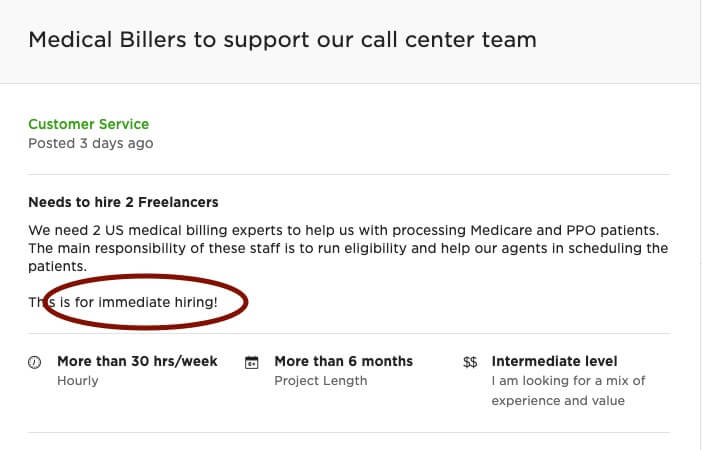Click 'PPO patients' in the first description line
The height and width of the screenshot is (450, 702).
point(613,230)
